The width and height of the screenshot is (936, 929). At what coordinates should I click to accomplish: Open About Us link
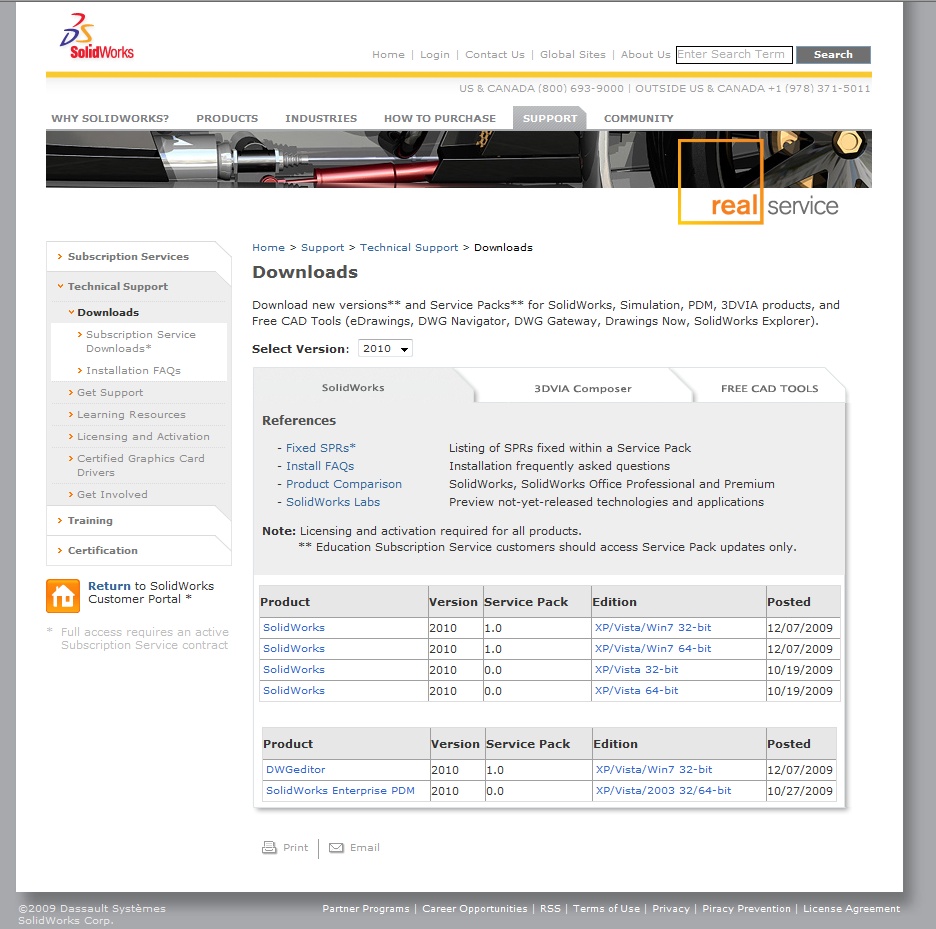645,54
